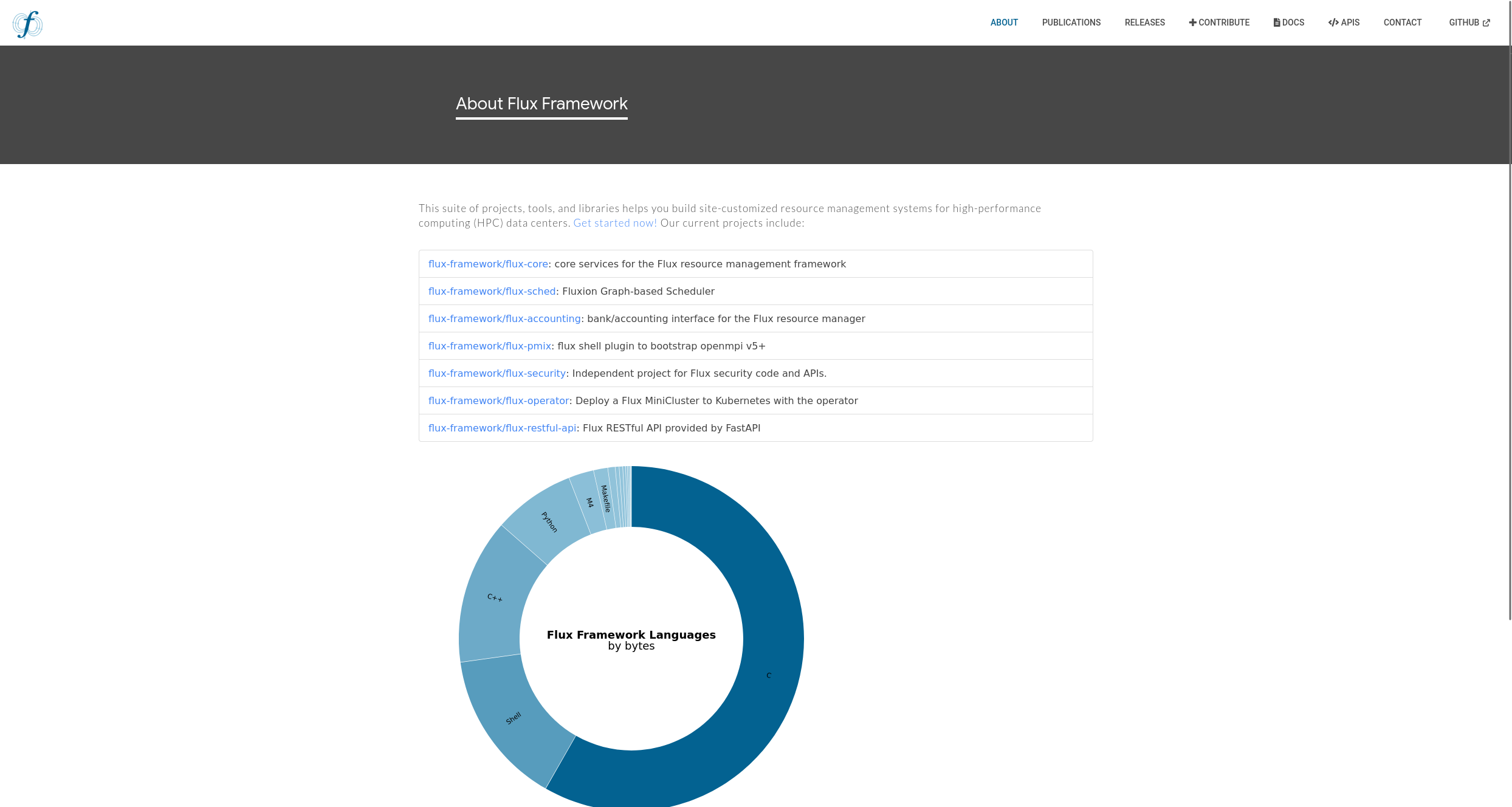Click 'Flux RESTful API provided by FastAPI' text
The width and height of the screenshot is (1512, 807).
click(x=672, y=428)
